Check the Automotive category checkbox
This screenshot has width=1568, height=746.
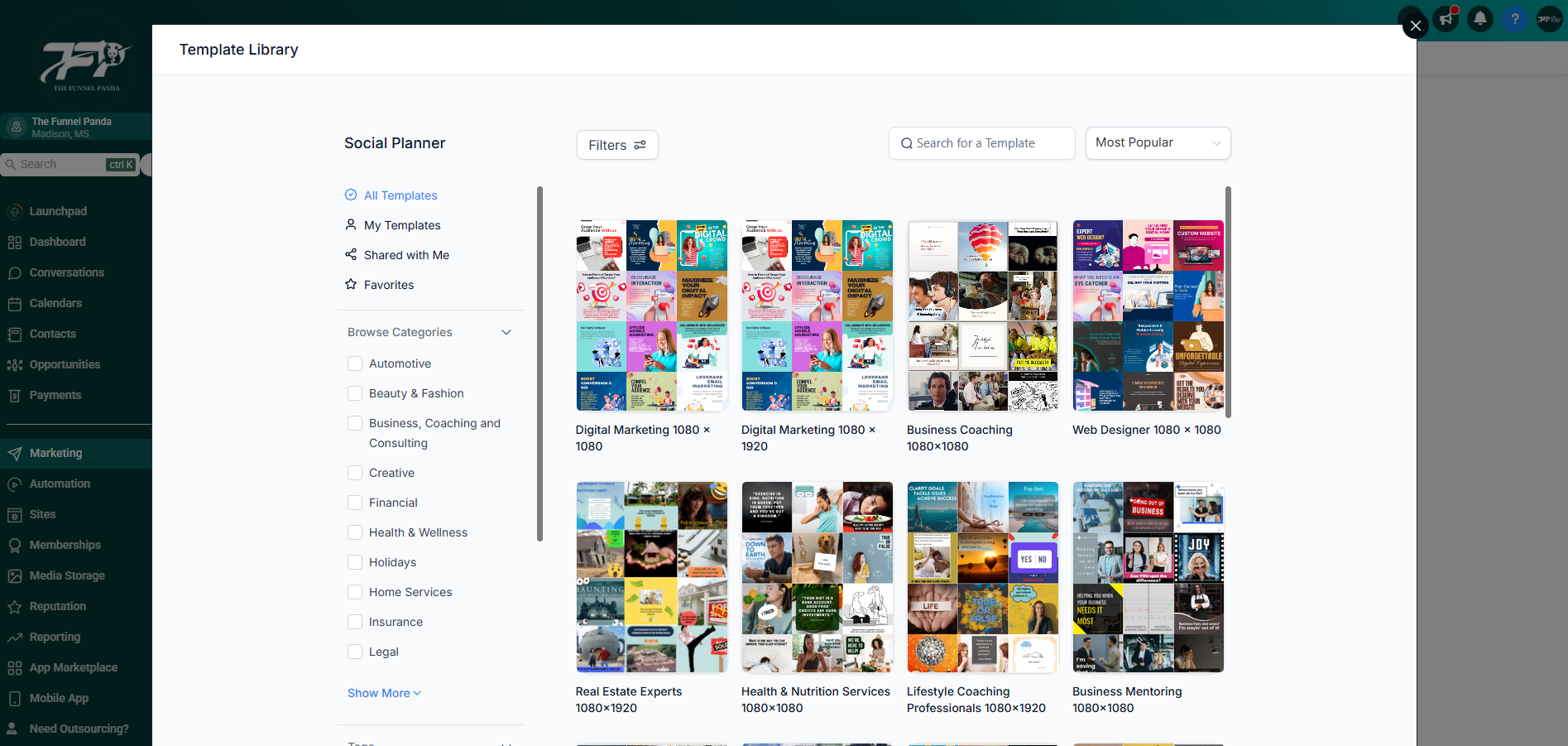pyautogui.click(x=355, y=363)
